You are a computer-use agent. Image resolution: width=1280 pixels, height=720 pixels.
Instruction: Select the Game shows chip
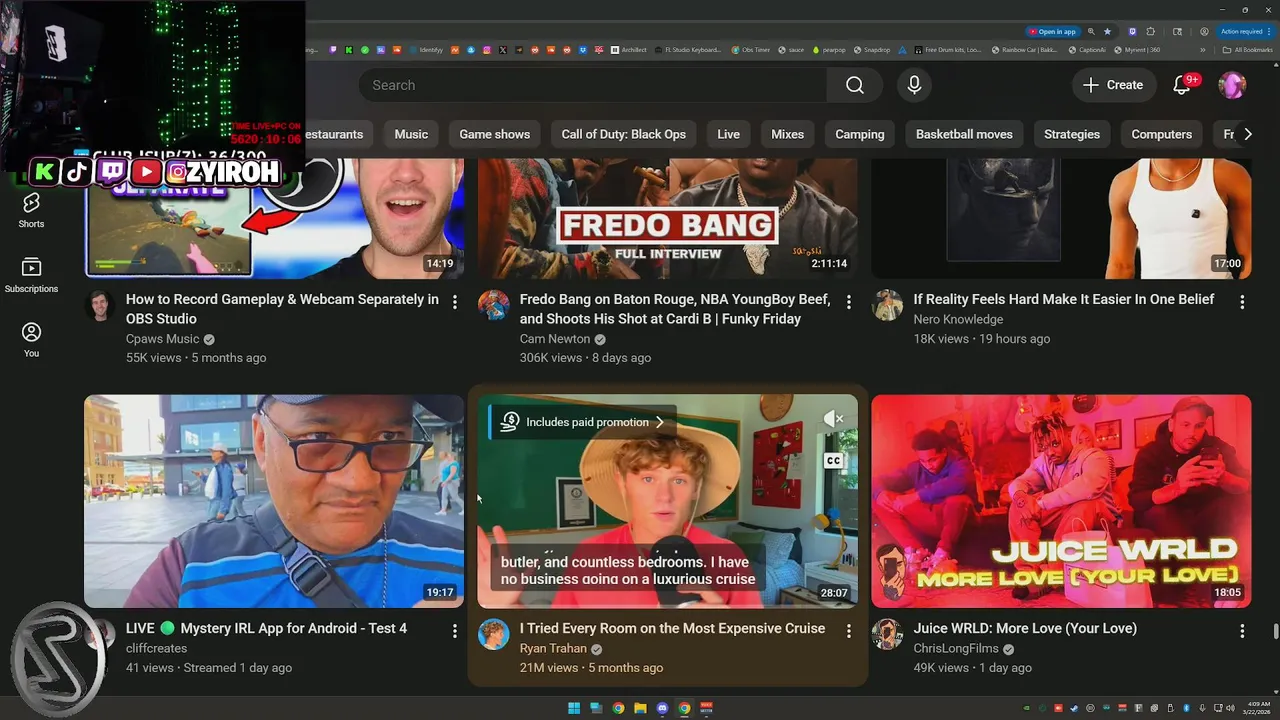tap(495, 134)
